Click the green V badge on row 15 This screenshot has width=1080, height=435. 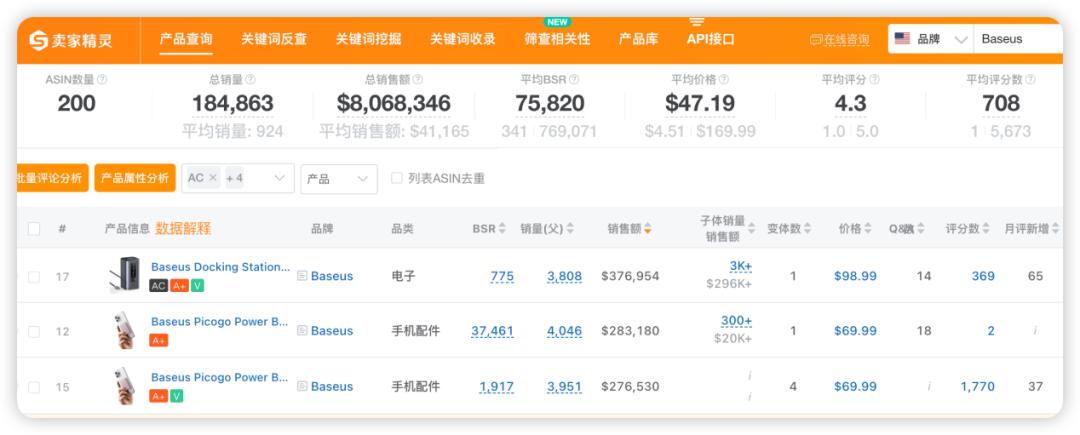(176, 396)
